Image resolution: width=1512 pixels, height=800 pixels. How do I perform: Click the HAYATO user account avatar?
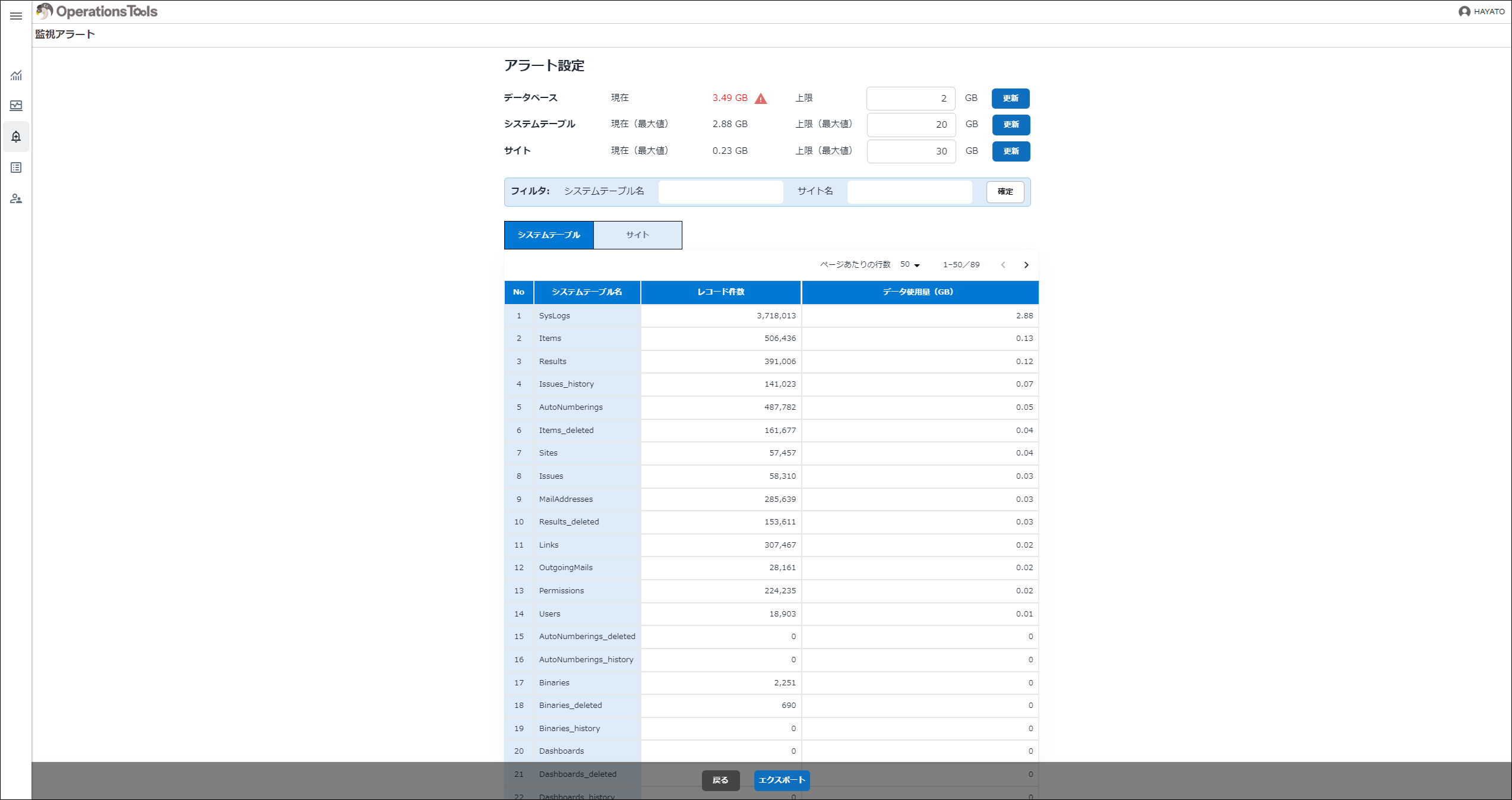[1464, 11]
